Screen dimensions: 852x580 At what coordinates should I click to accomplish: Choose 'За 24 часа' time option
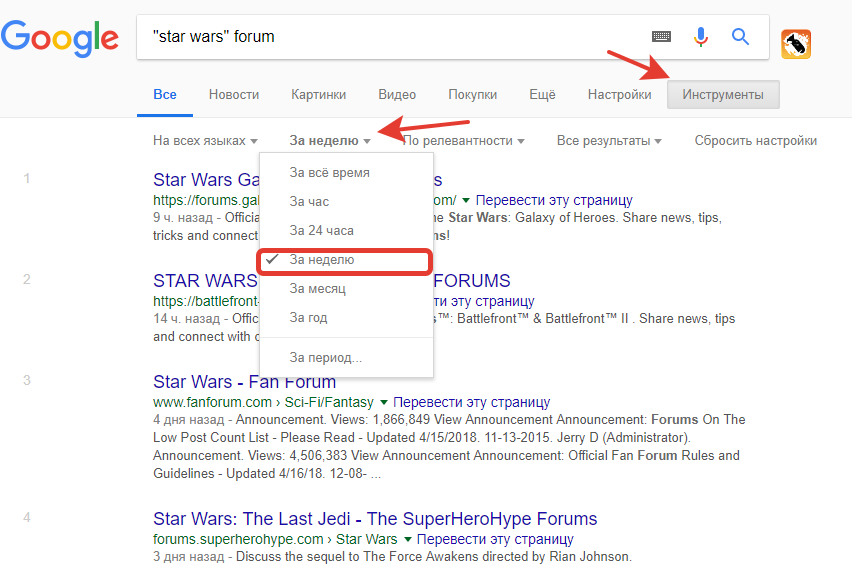click(x=346, y=230)
